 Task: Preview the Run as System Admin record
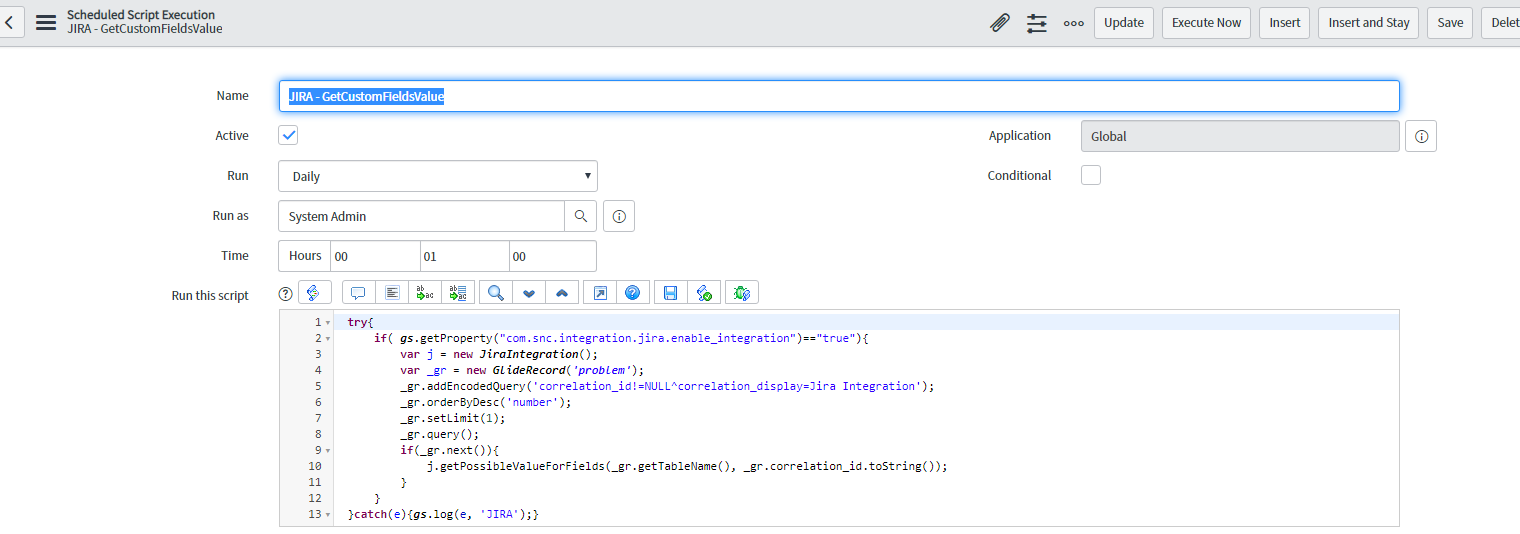pyautogui.click(x=619, y=216)
